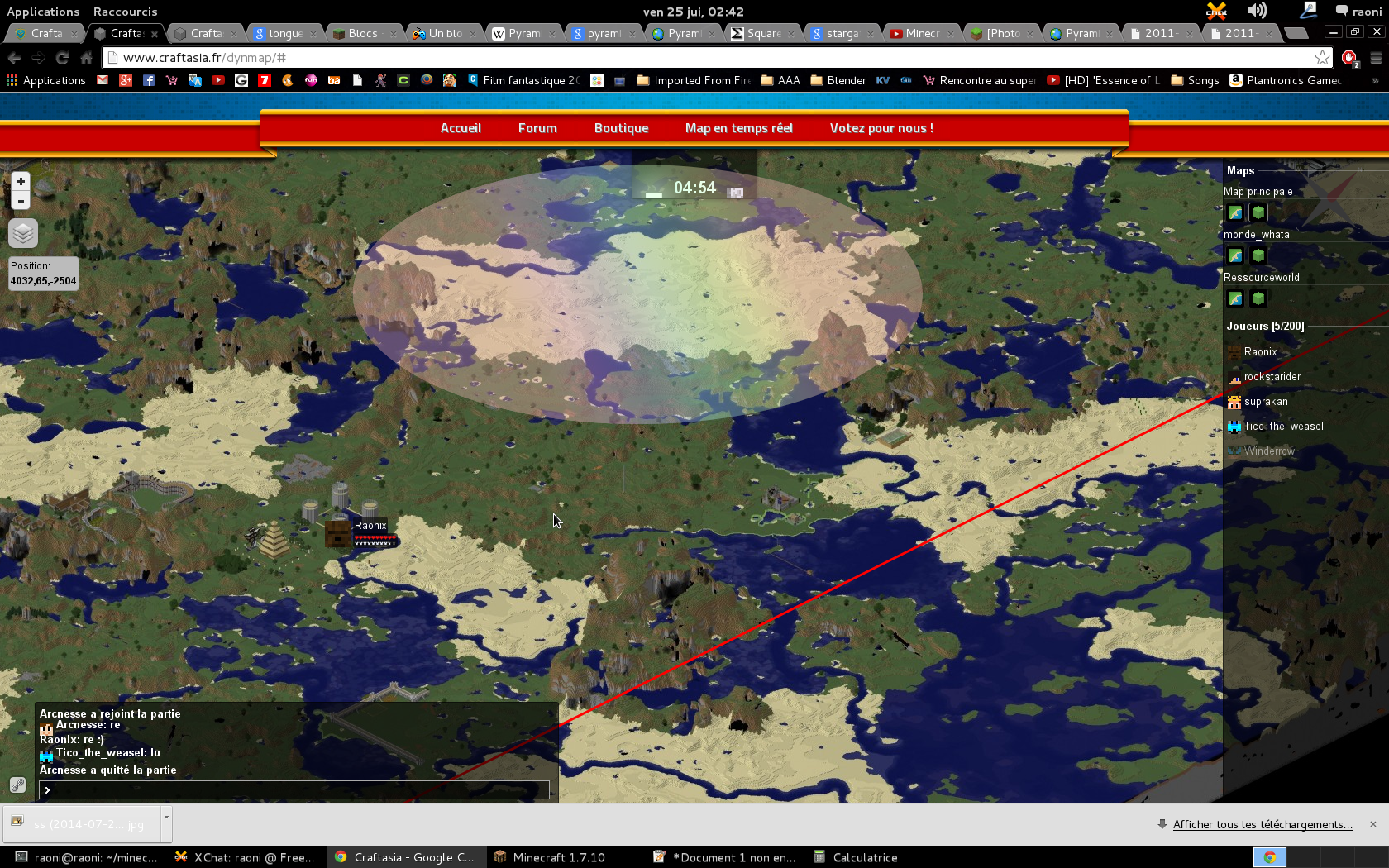Open Google+ bookmark icon
This screenshot has height=868, width=1389.
pos(126,80)
